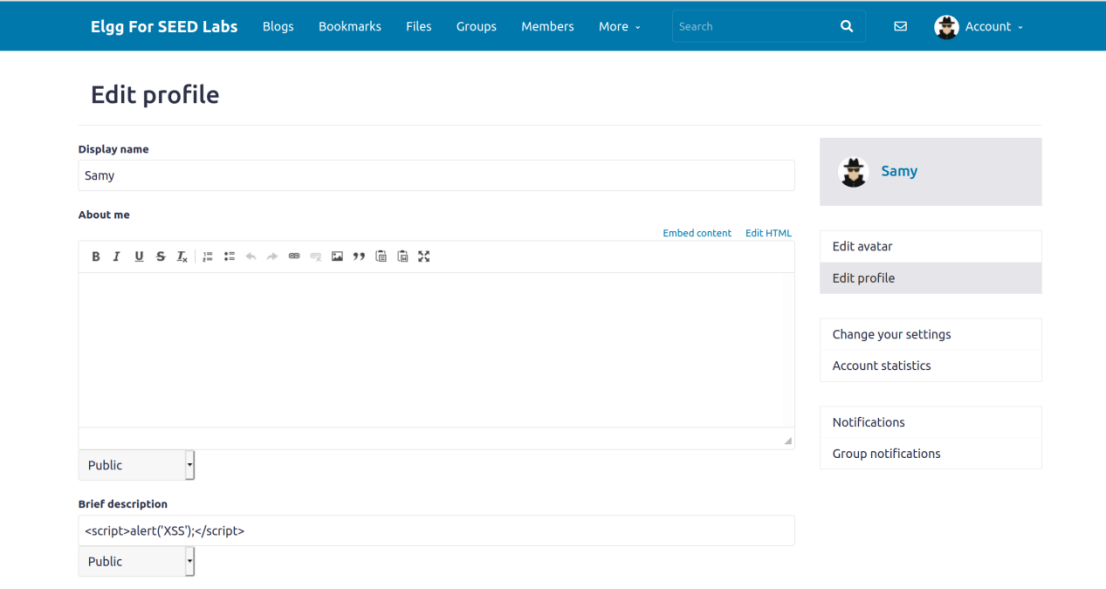Open the Account dropdown menu

coord(994,27)
